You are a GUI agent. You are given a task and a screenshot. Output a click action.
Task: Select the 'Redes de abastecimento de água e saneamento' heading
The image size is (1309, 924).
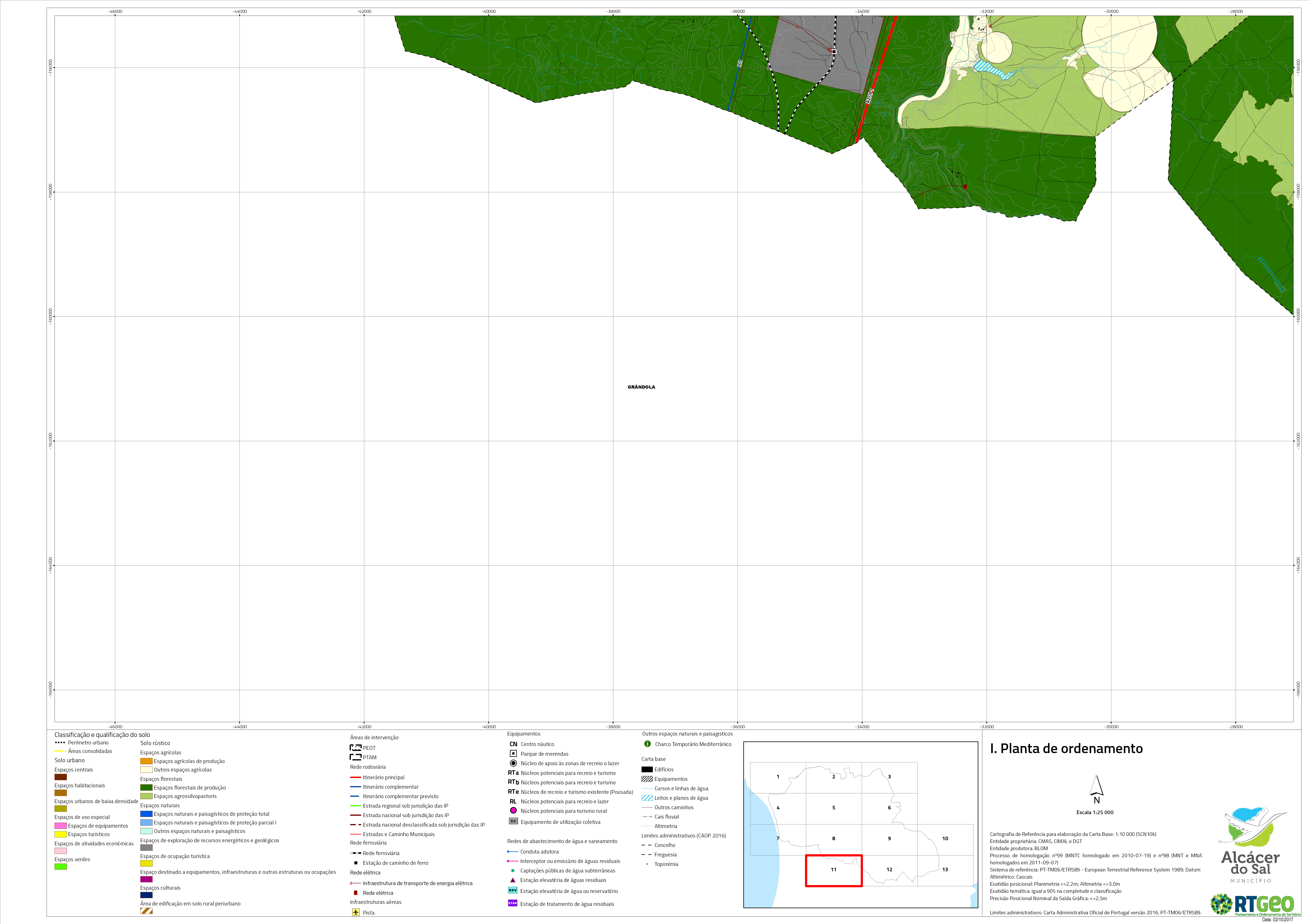pos(562,841)
